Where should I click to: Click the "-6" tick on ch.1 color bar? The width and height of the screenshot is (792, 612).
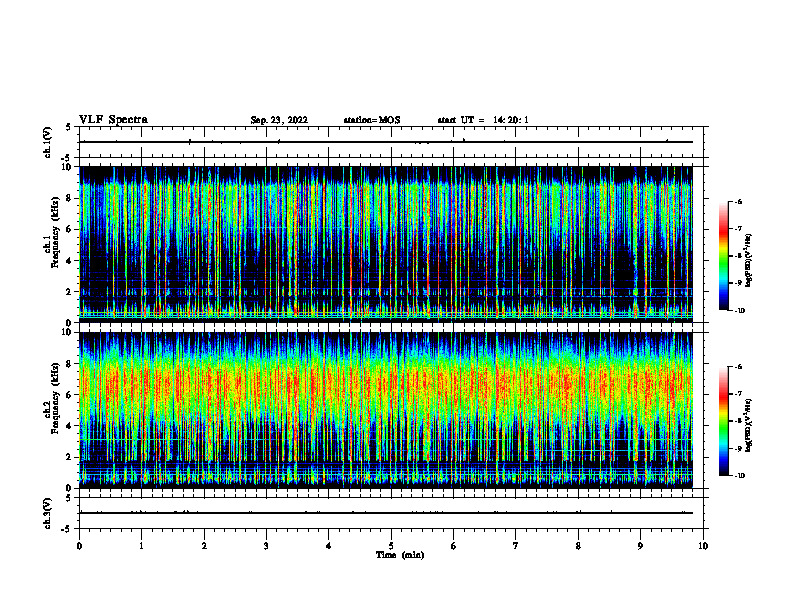click(x=738, y=202)
